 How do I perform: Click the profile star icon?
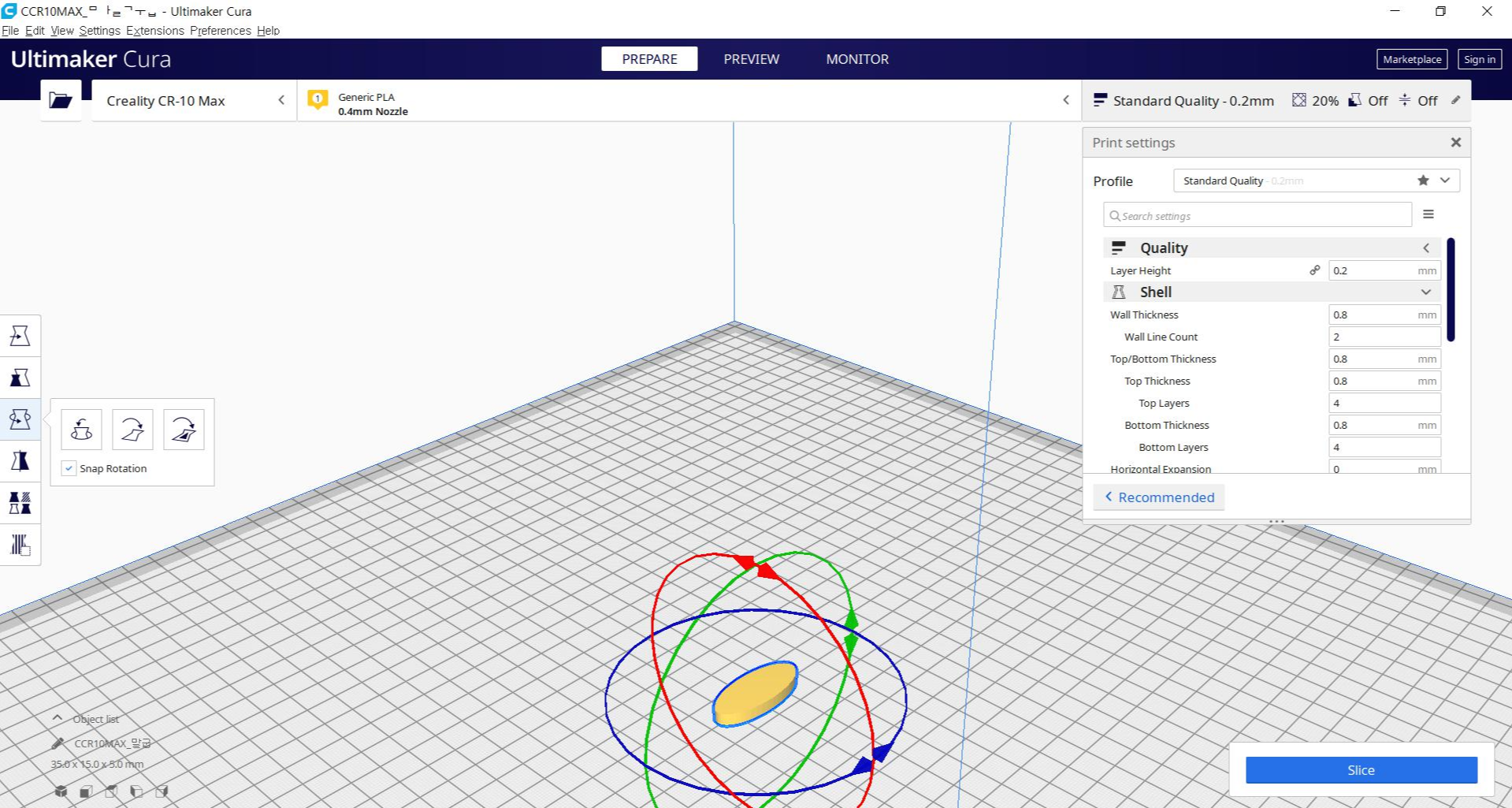click(1423, 181)
